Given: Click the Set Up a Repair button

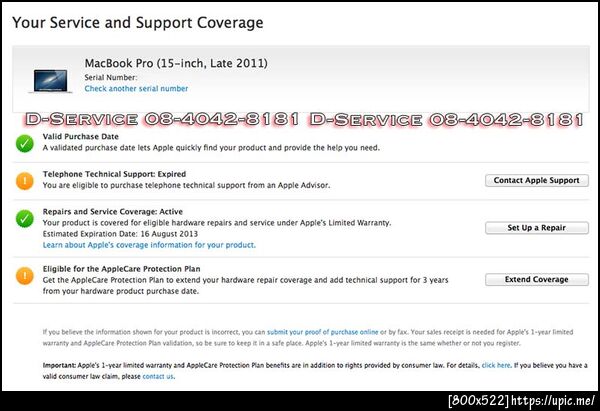Looking at the screenshot, I should pyautogui.click(x=536, y=228).
